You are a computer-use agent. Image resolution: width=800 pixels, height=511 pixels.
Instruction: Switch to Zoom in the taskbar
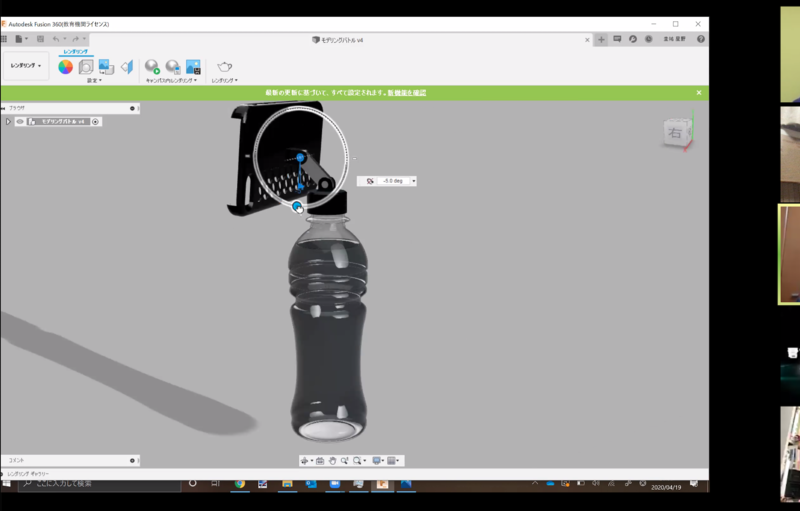(335, 483)
